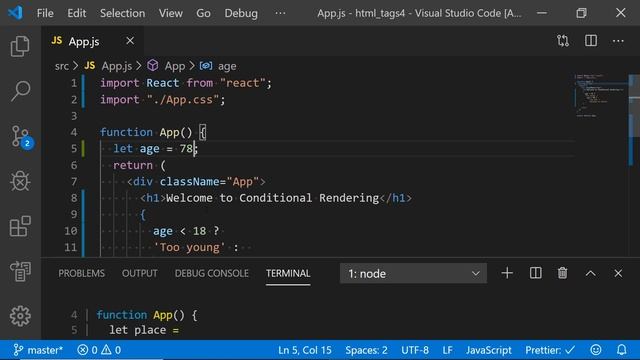Click './App.css' import string
Viewport: 640px width, 360px height.
click(x=183, y=100)
